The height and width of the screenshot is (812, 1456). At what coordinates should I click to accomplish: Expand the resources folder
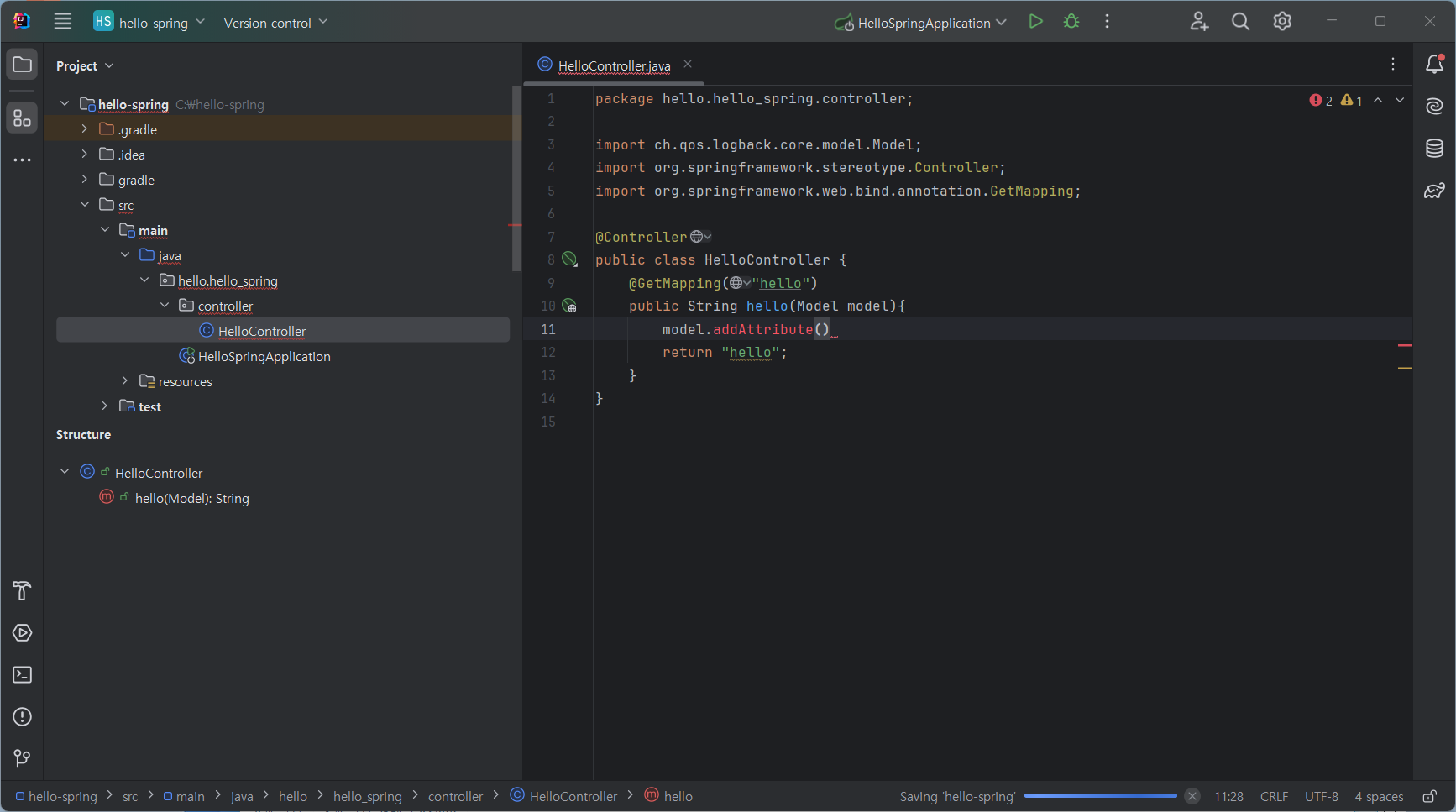pos(124,380)
